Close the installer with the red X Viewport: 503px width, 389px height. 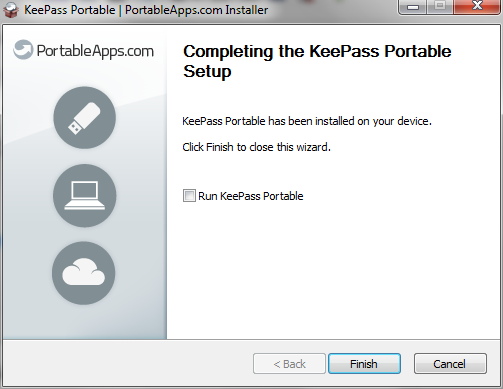click(x=477, y=7)
